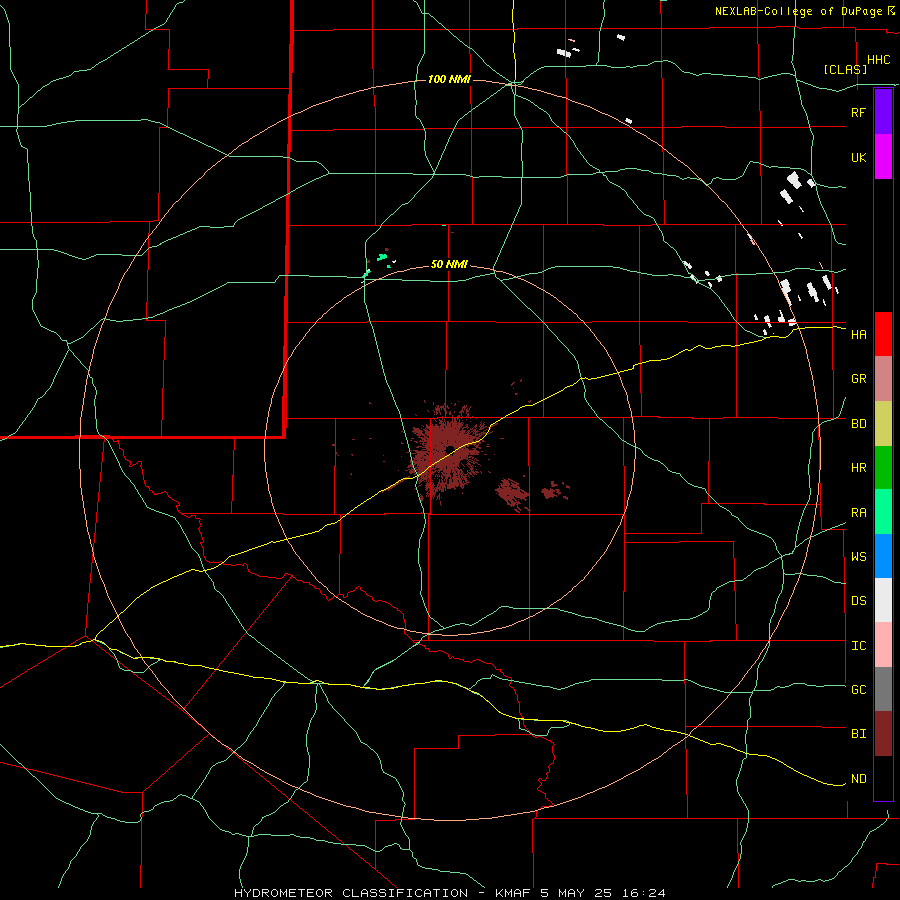The width and height of the screenshot is (900, 900).
Task: Click the RF purple legend swatch
Action: click(x=883, y=111)
